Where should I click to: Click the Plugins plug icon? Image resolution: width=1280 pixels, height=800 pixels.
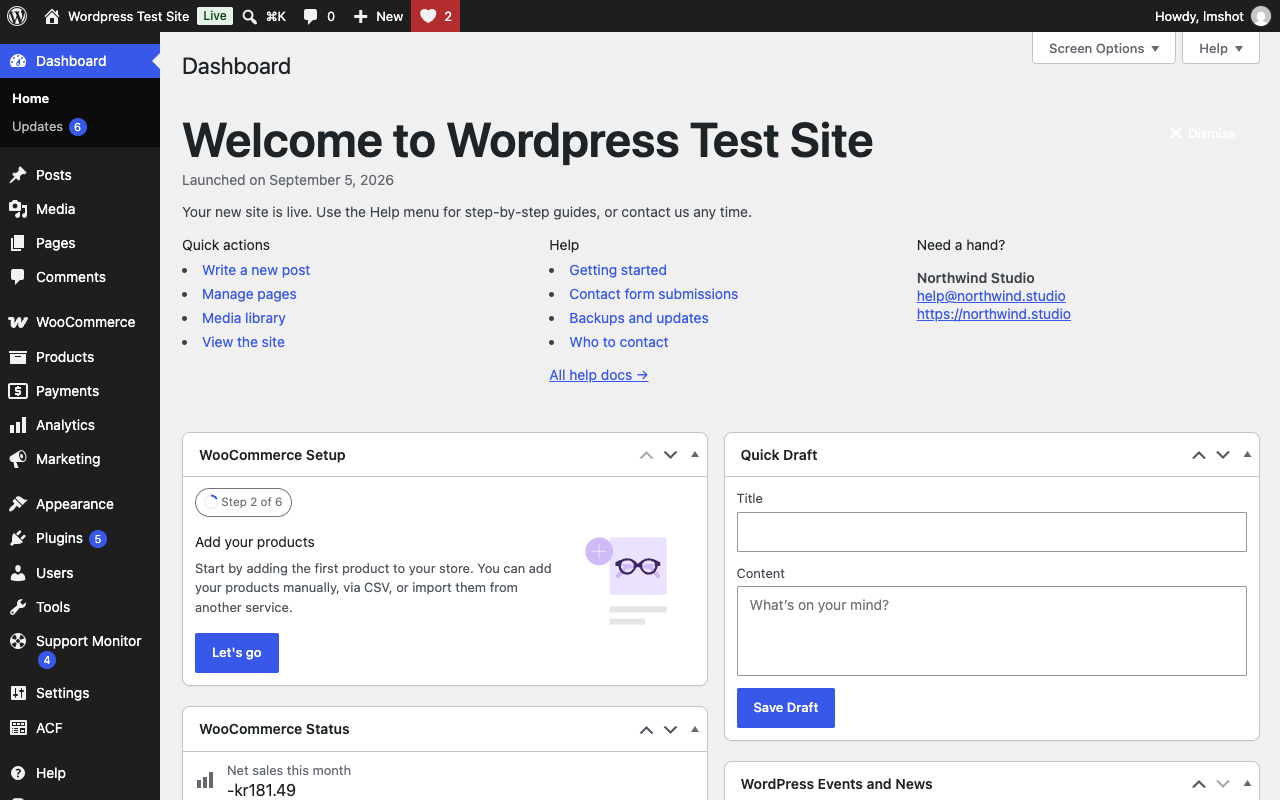(18, 538)
